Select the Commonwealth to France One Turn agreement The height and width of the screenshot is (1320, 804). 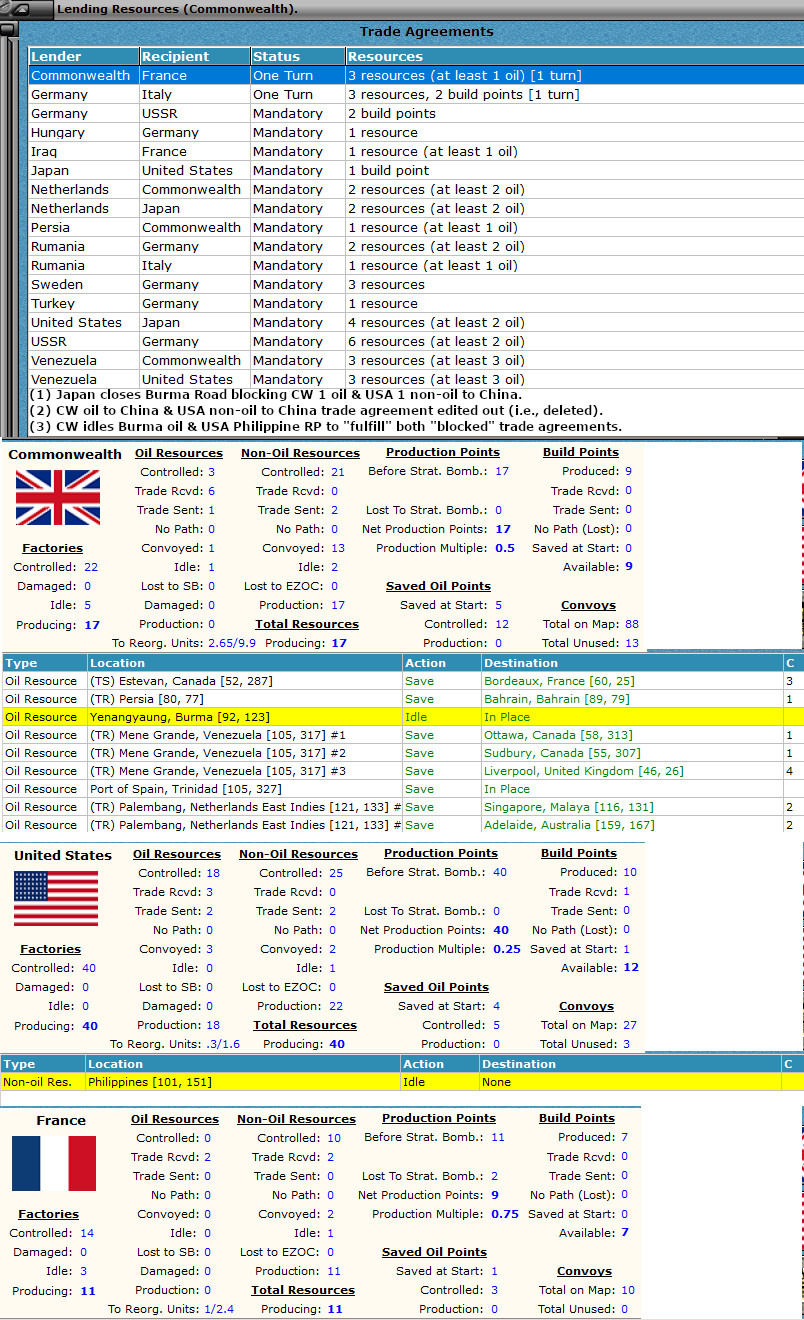pos(415,75)
